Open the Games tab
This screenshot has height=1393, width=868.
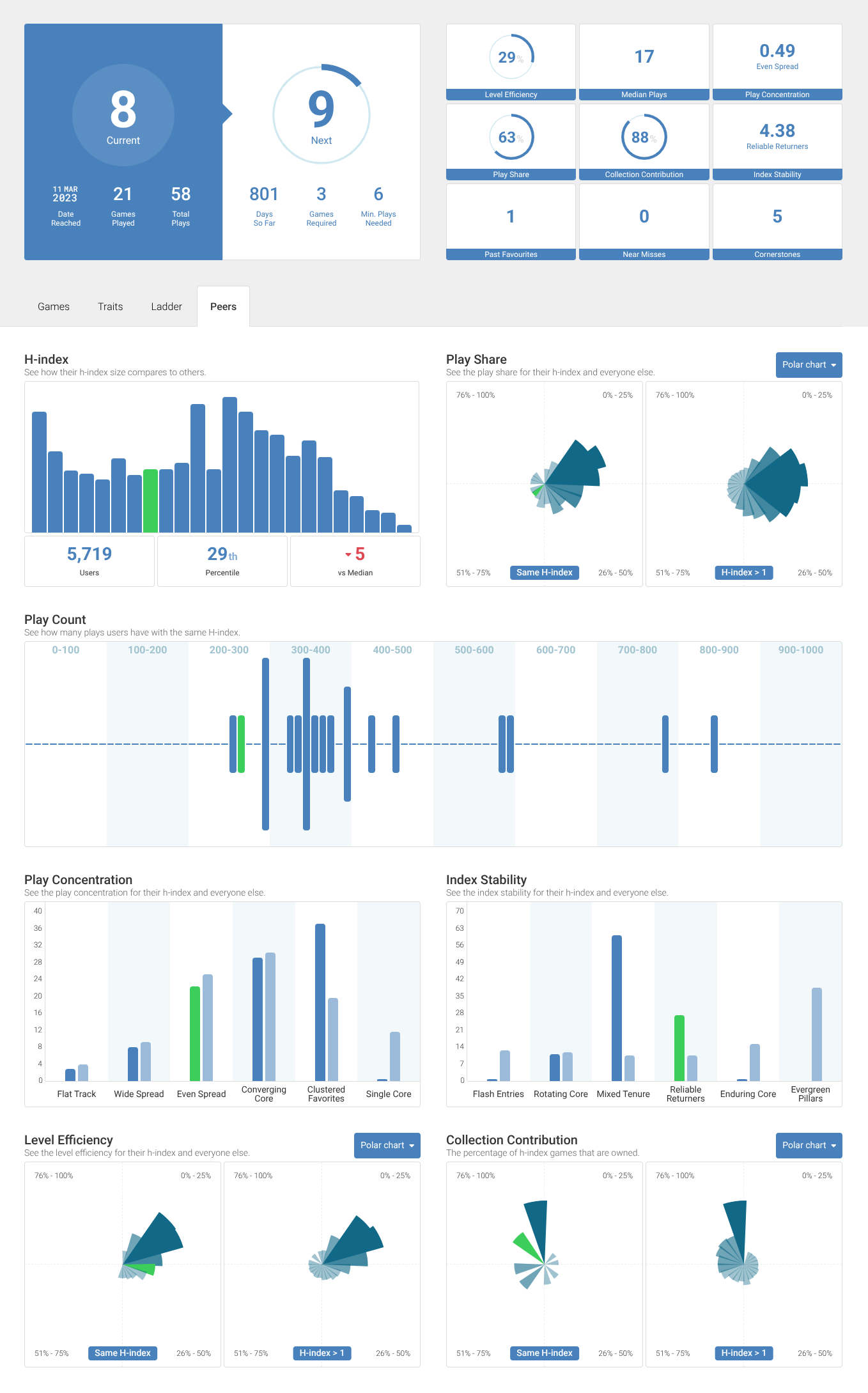54,307
